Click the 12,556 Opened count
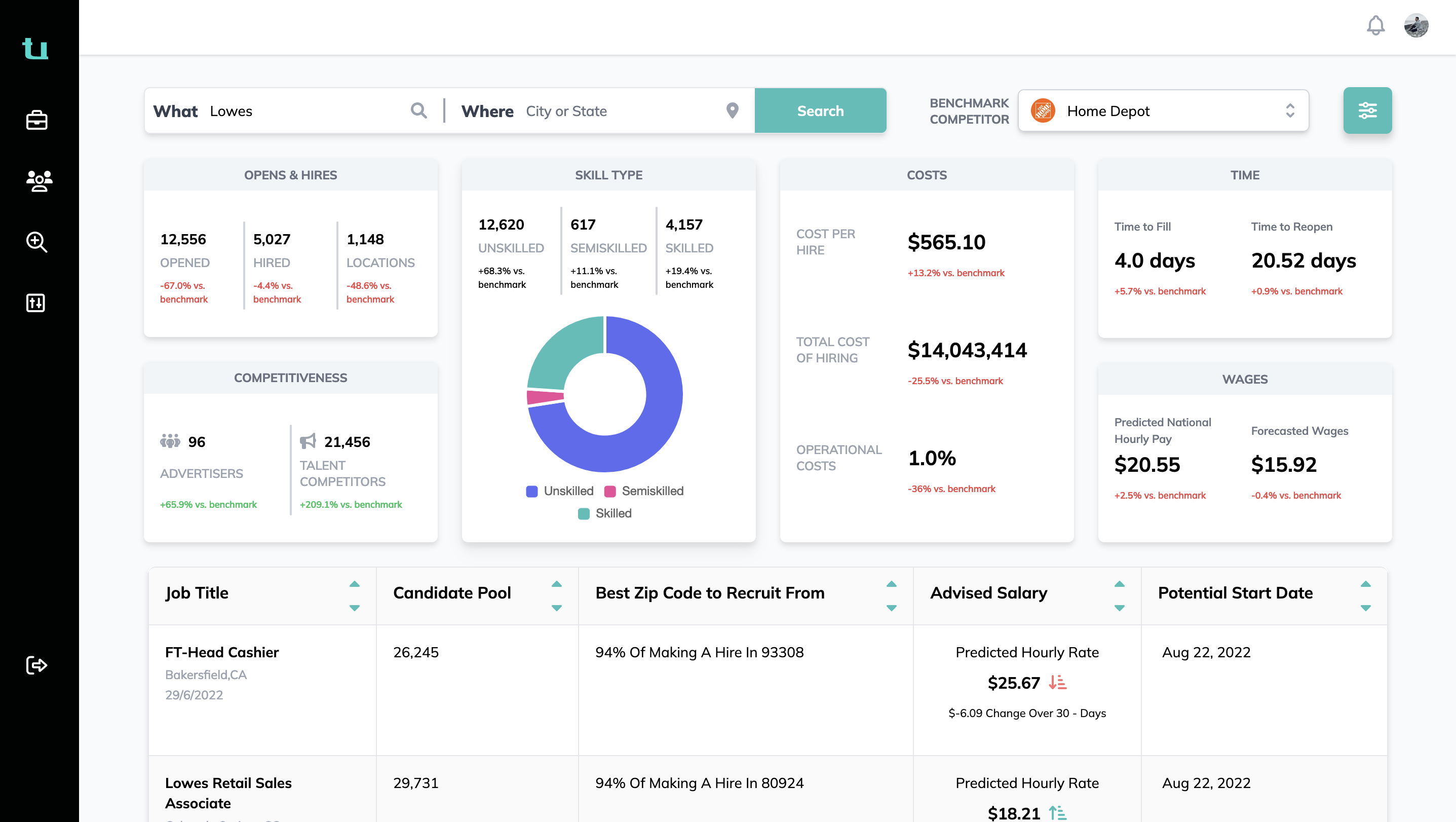Screen dimensions: 1456x822 tap(182, 239)
